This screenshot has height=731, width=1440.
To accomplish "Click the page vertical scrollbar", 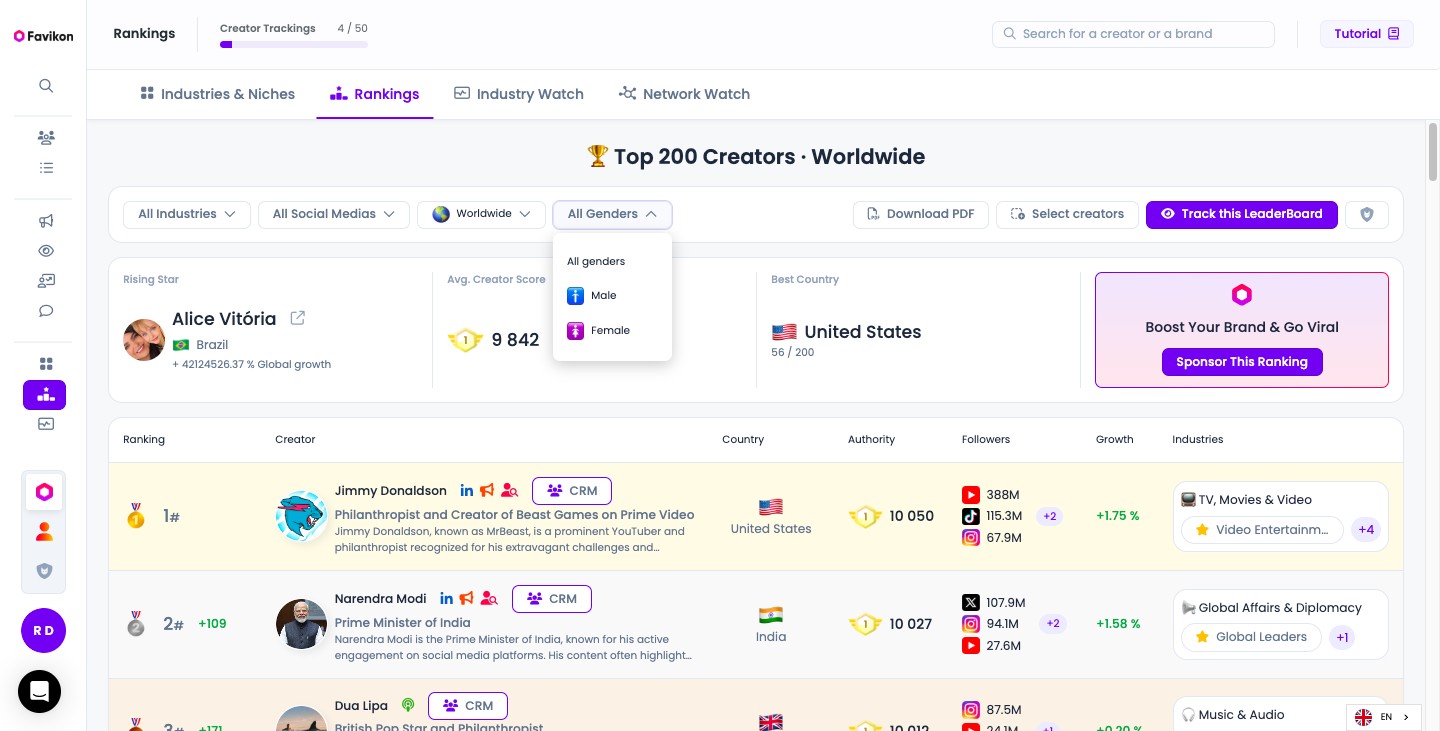I will (x=1432, y=150).
